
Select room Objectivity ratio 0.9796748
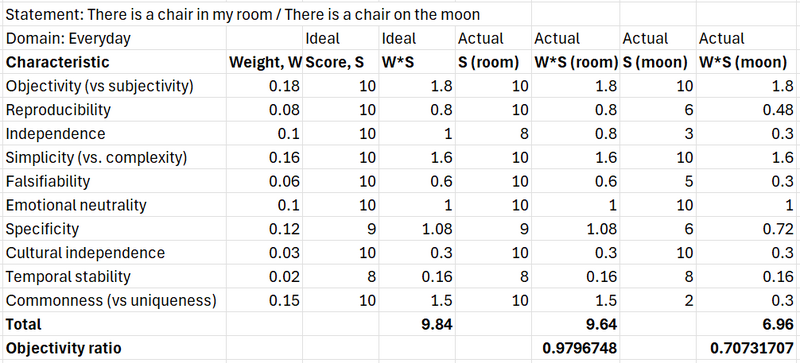coord(576,348)
